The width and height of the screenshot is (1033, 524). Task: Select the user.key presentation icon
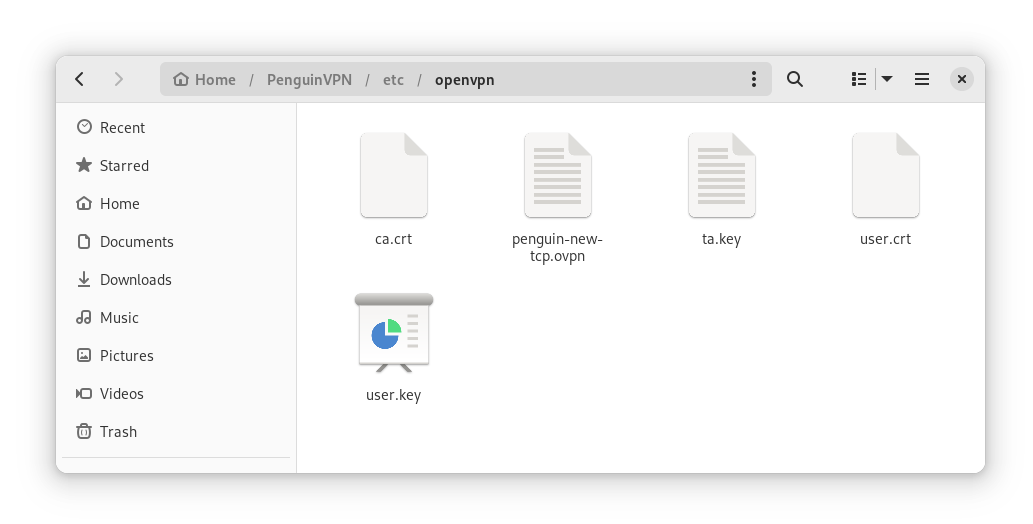(x=394, y=333)
